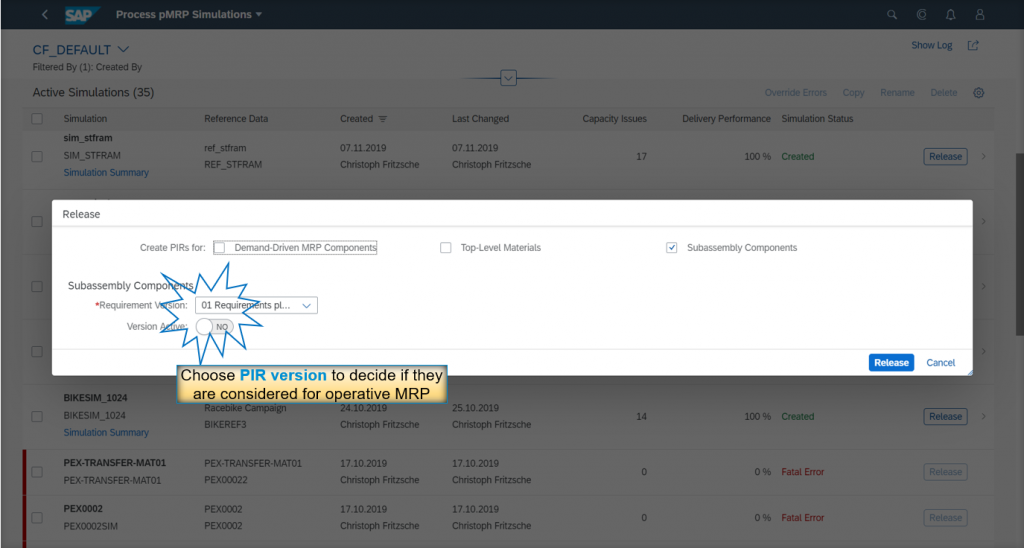The image size is (1024, 548).
Task: Click Copy toolbar action
Action: [x=853, y=93]
